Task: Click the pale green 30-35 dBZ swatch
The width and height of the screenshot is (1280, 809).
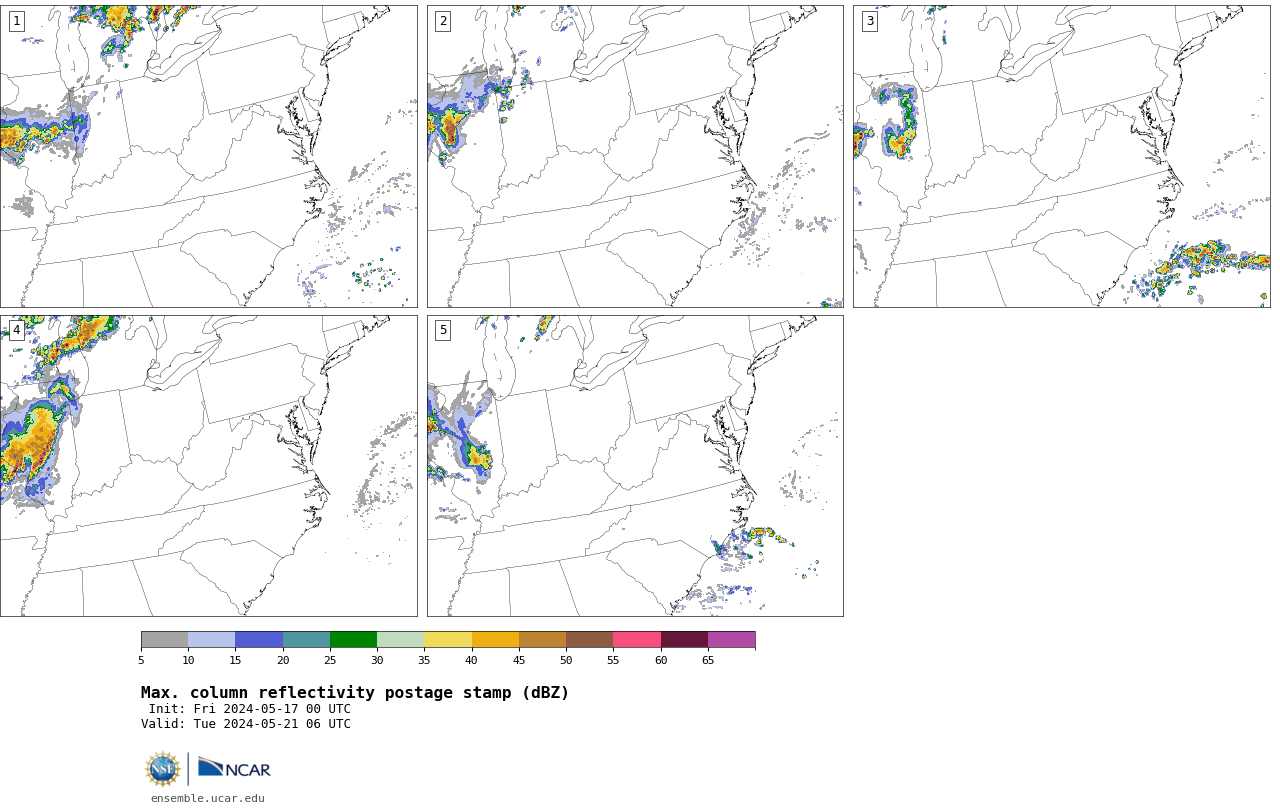Action: (400, 640)
